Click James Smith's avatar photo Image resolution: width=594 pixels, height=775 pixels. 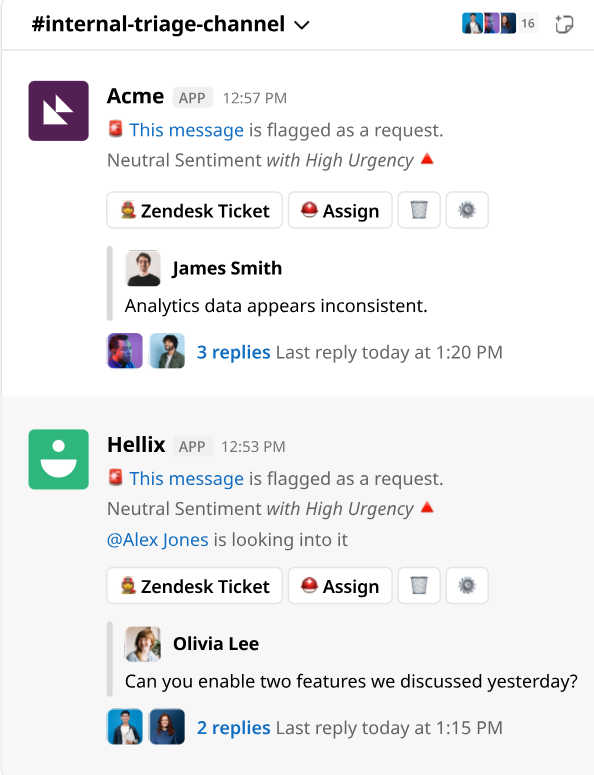tap(143, 268)
